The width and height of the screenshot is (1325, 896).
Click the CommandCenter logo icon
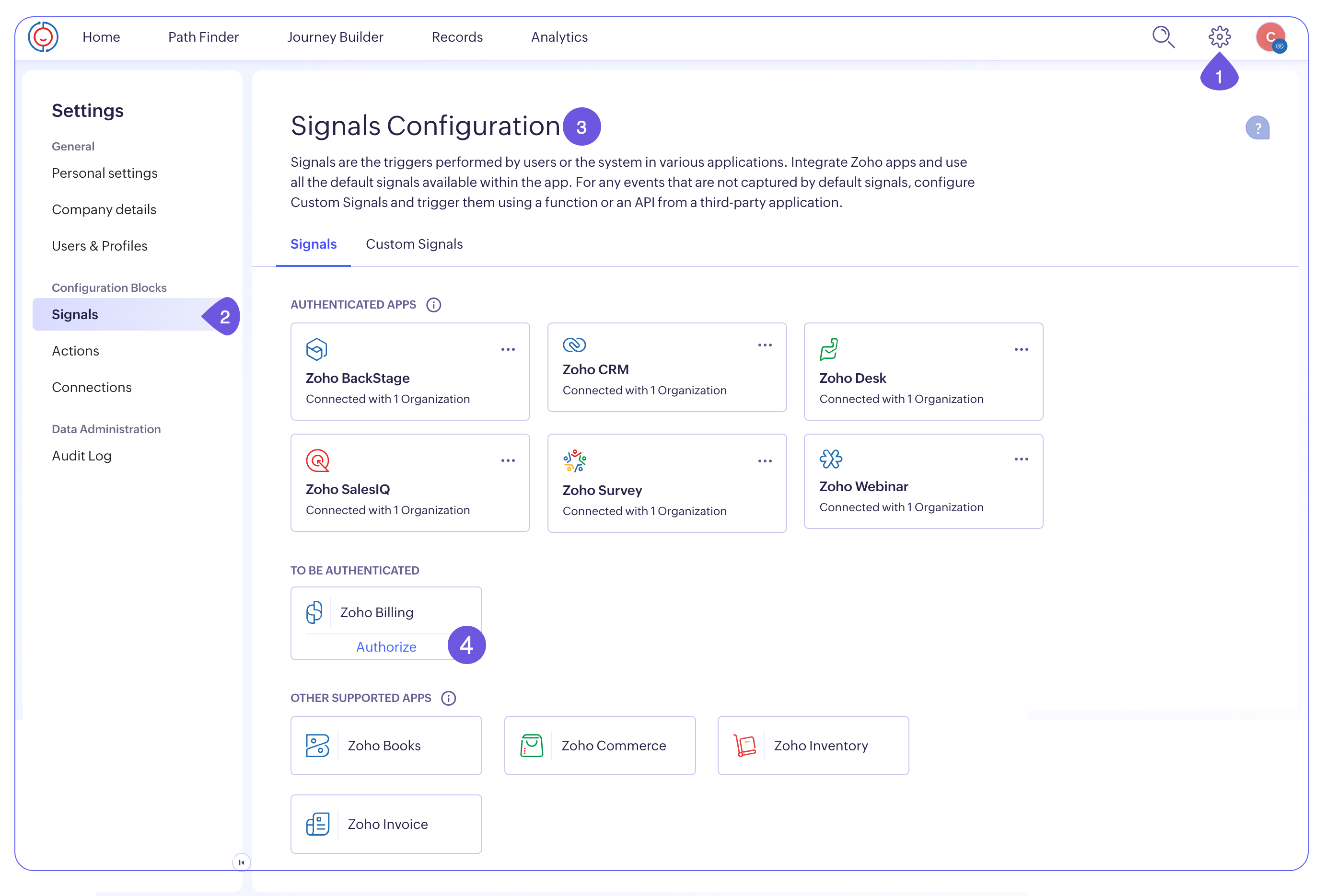coord(43,37)
